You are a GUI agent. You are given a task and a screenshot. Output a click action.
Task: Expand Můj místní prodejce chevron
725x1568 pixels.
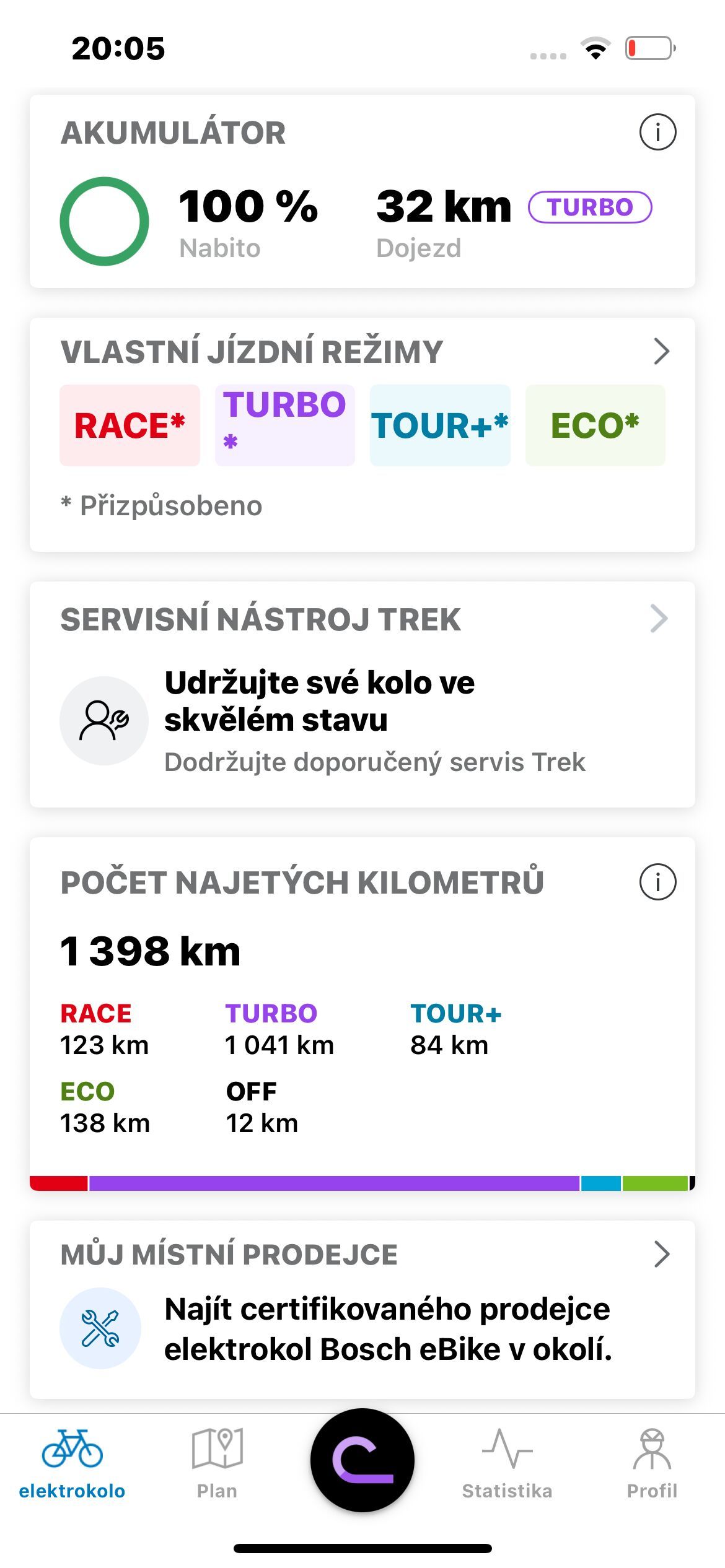click(662, 1254)
